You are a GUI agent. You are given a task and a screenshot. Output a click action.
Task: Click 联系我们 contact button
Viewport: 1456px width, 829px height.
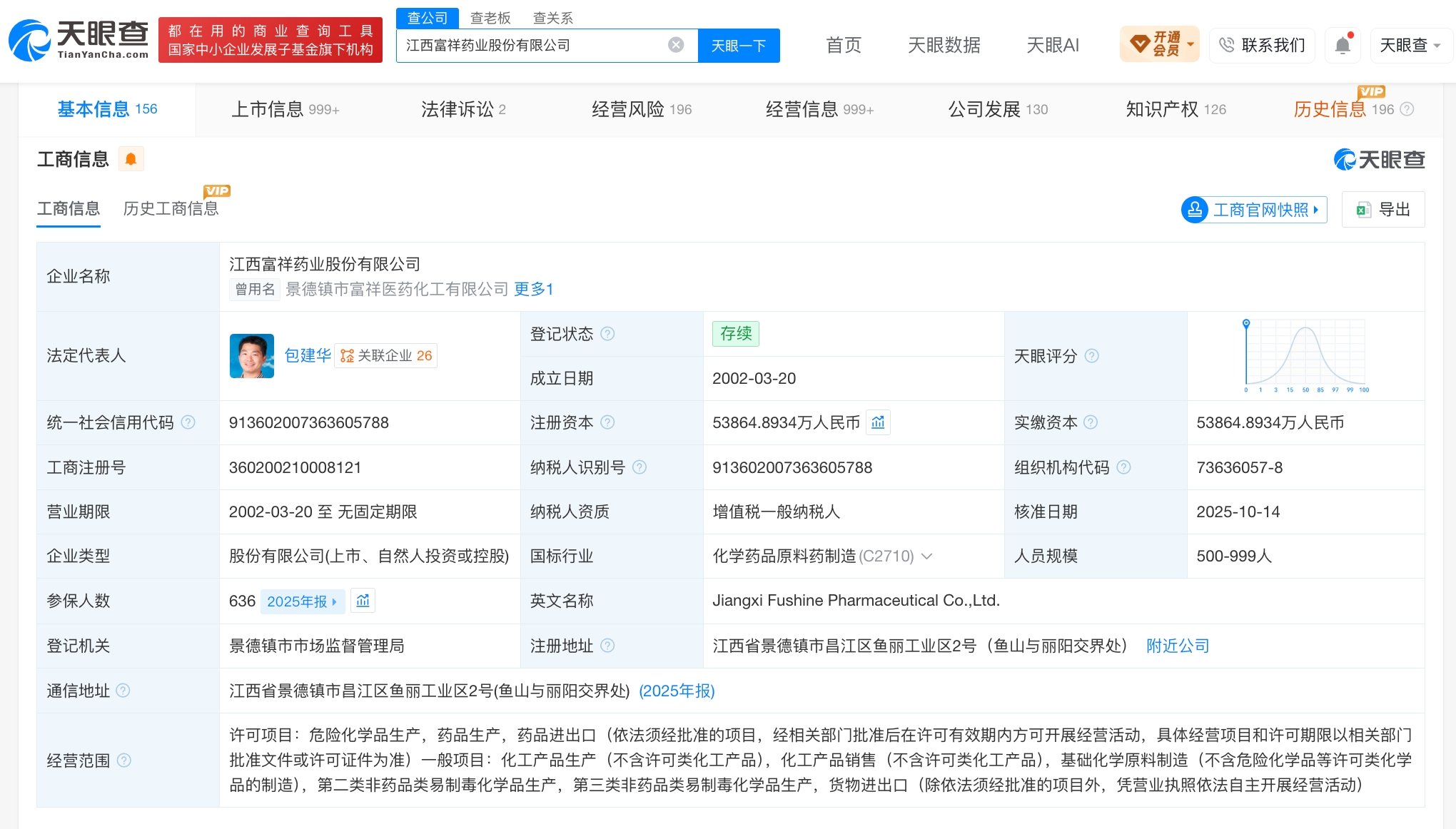click(x=1262, y=46)
